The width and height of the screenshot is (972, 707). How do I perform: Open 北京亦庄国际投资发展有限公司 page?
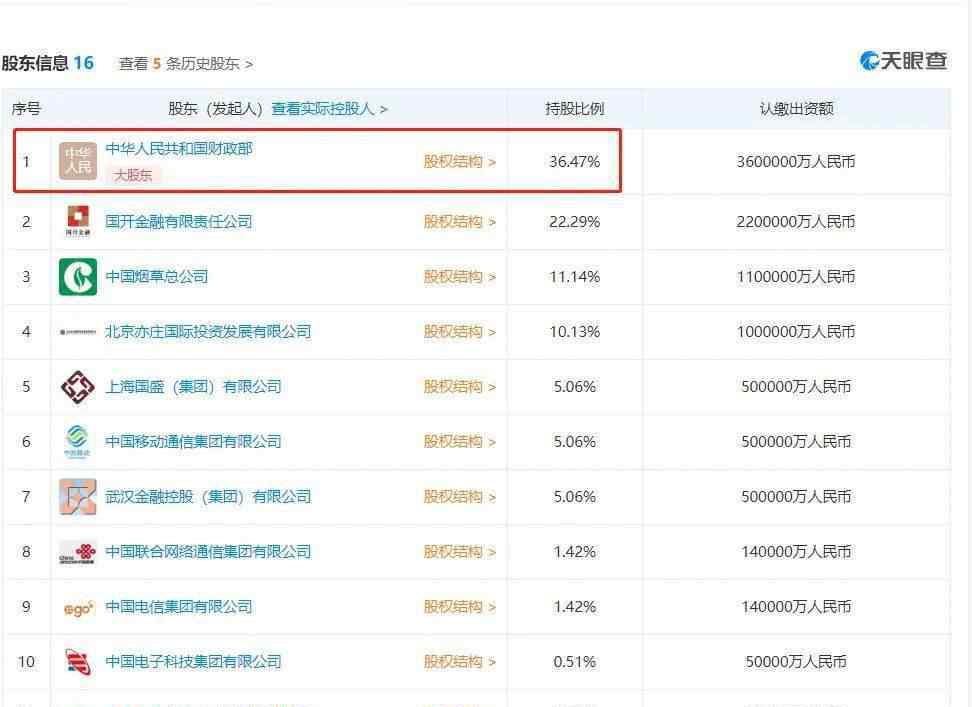tap(208, 332)
